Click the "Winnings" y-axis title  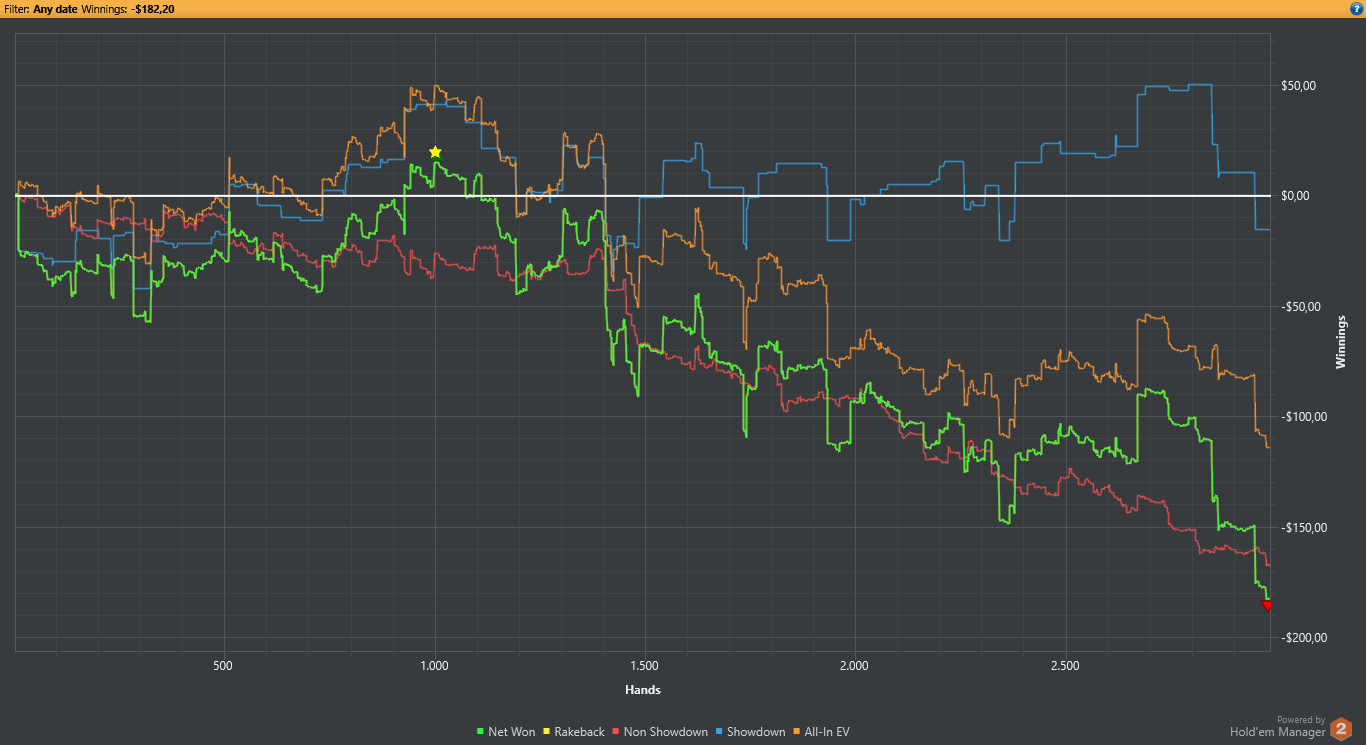click(1341, 342)
